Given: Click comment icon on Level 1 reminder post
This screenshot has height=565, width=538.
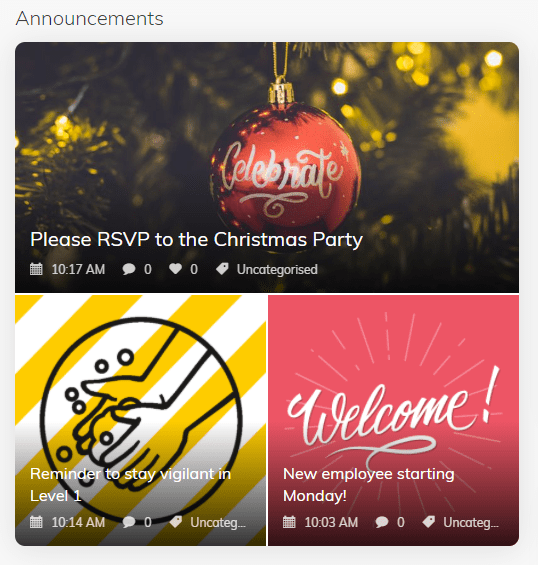Looking at the screenshot, I should tap(129, 522).
